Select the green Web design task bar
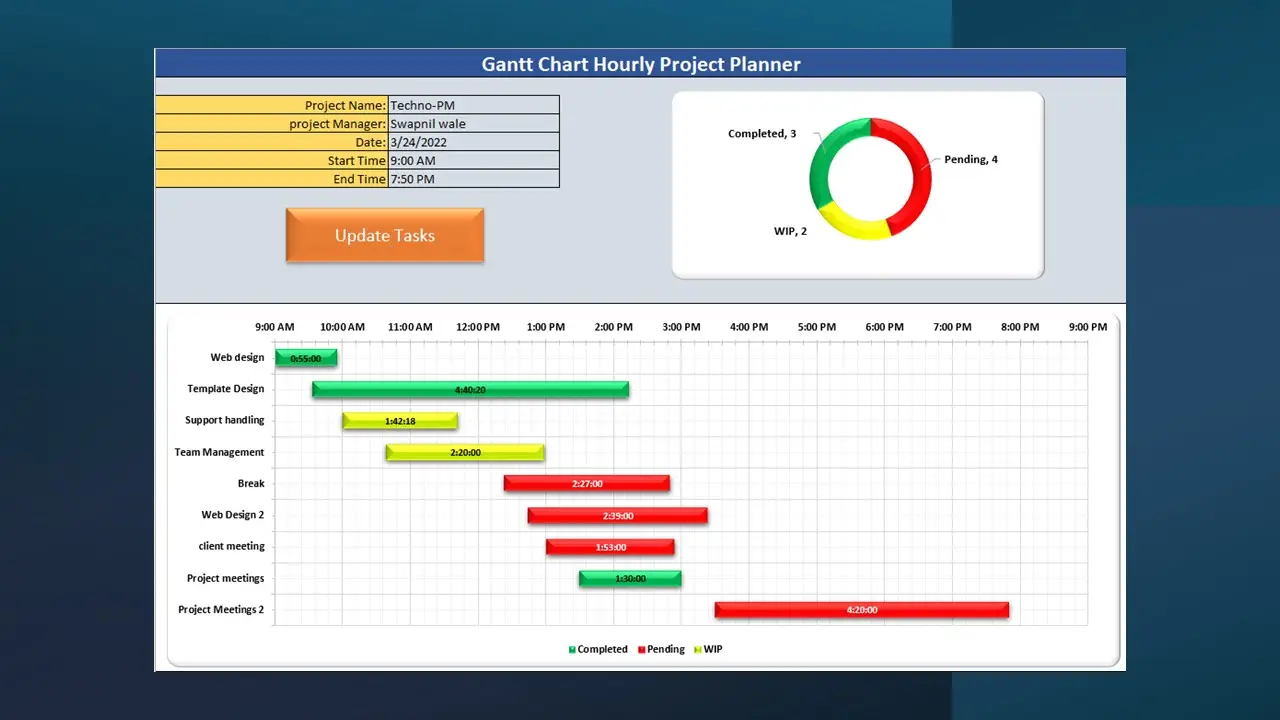Image resolution: width=1280 pixels, height=720 pixels. [306, 358]
